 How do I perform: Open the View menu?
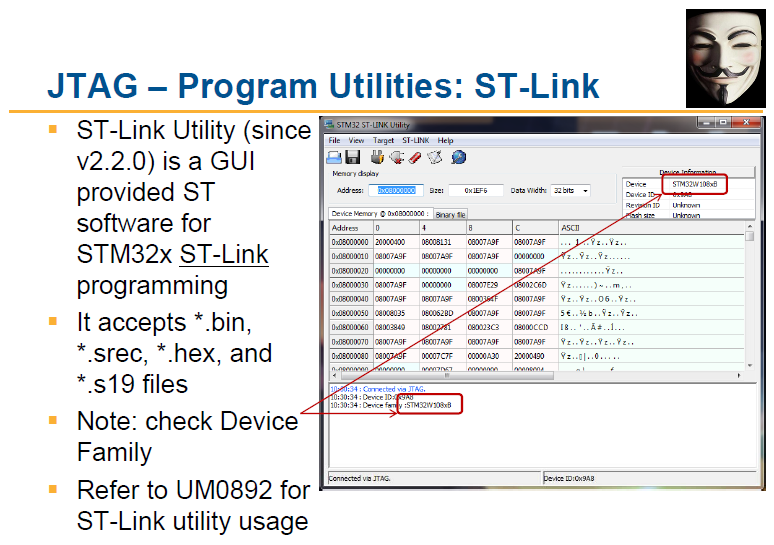tap(356, 140)
